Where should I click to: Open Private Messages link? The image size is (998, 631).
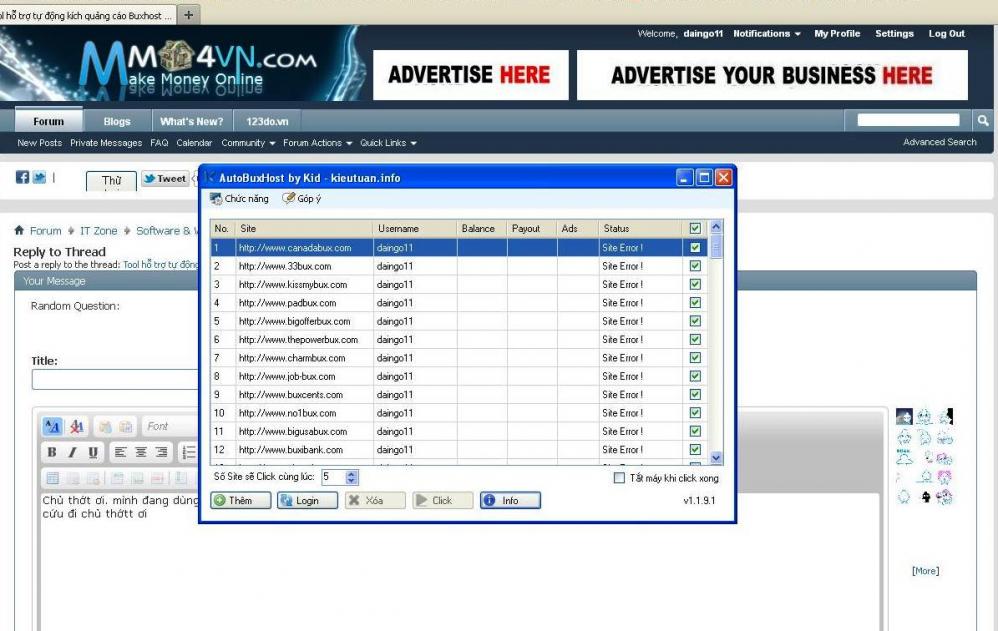(x=106, y=143)
